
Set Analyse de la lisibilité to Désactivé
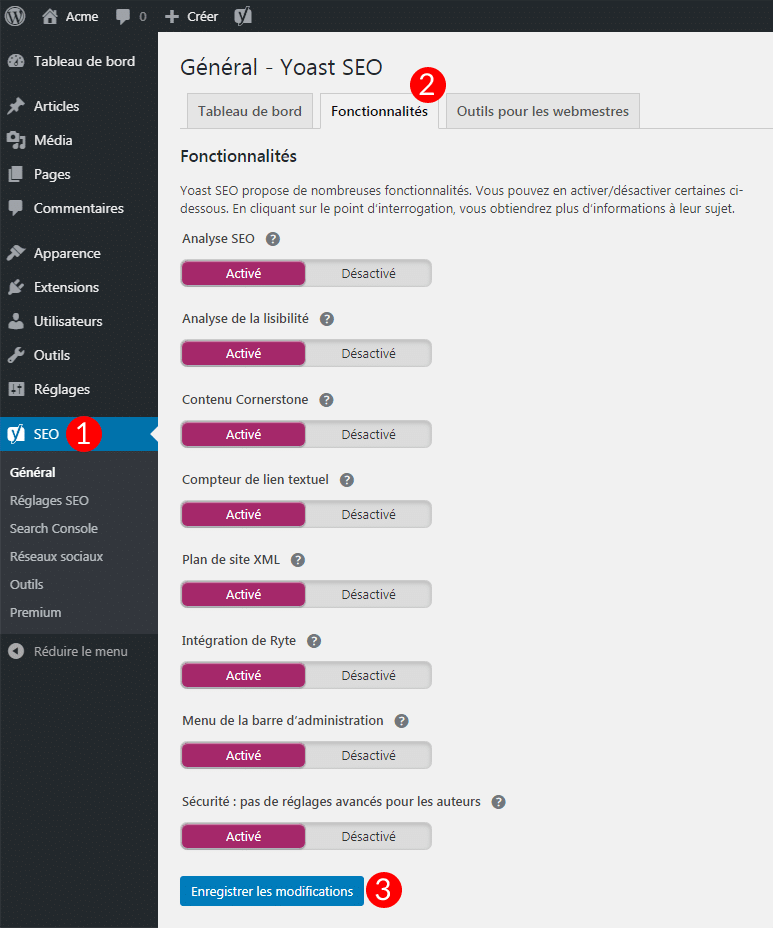[x=368, y=353]
